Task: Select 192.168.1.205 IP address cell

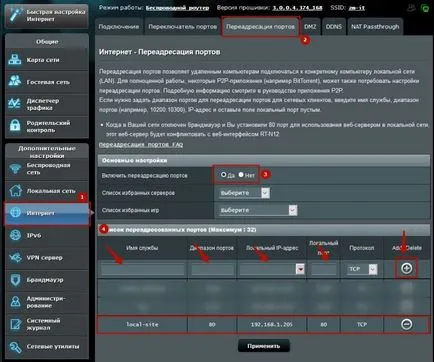Action: (x=272, y=324)
